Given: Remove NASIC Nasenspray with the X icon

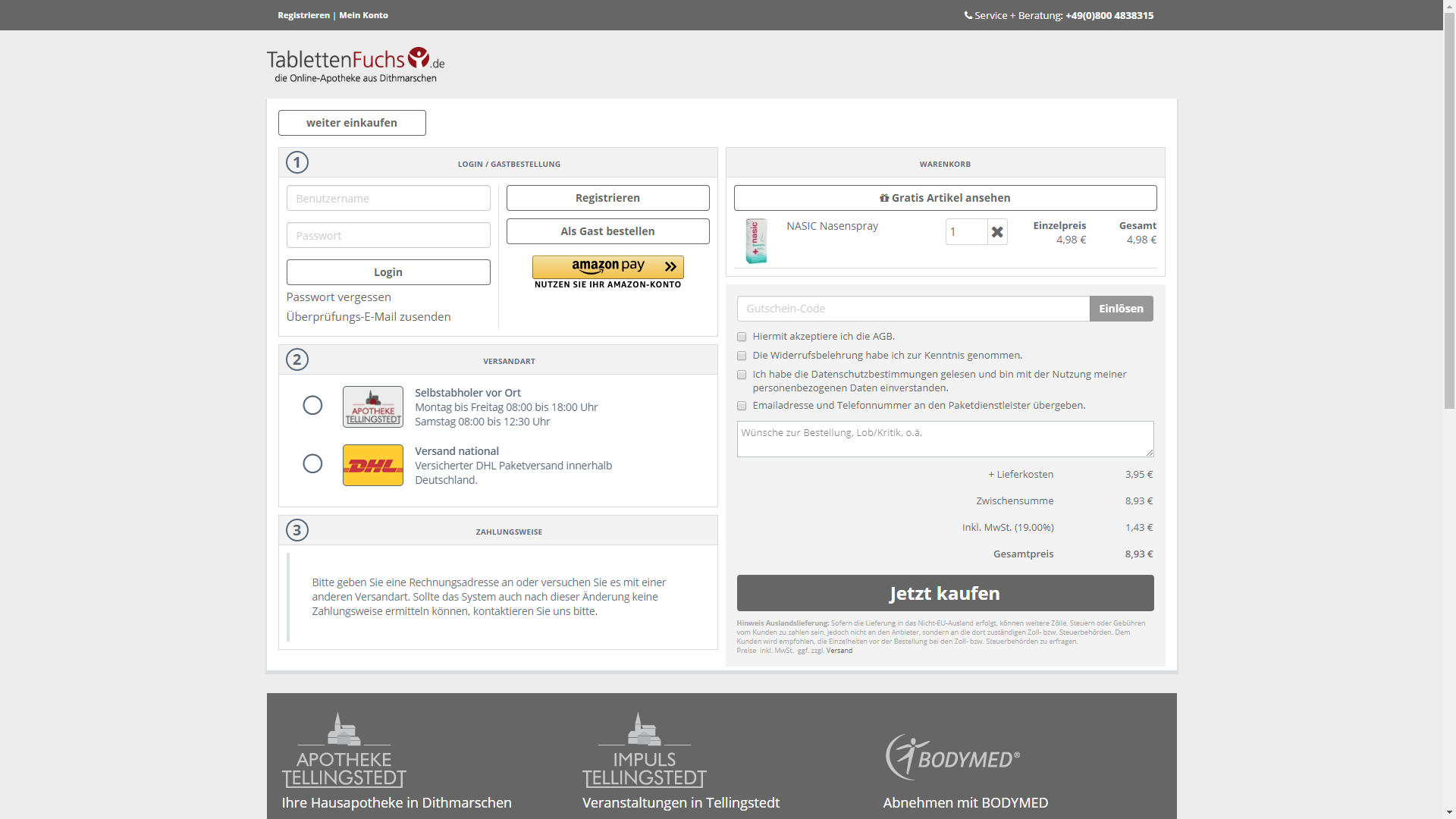Looking at the screenshot, I should pos(997,232).
